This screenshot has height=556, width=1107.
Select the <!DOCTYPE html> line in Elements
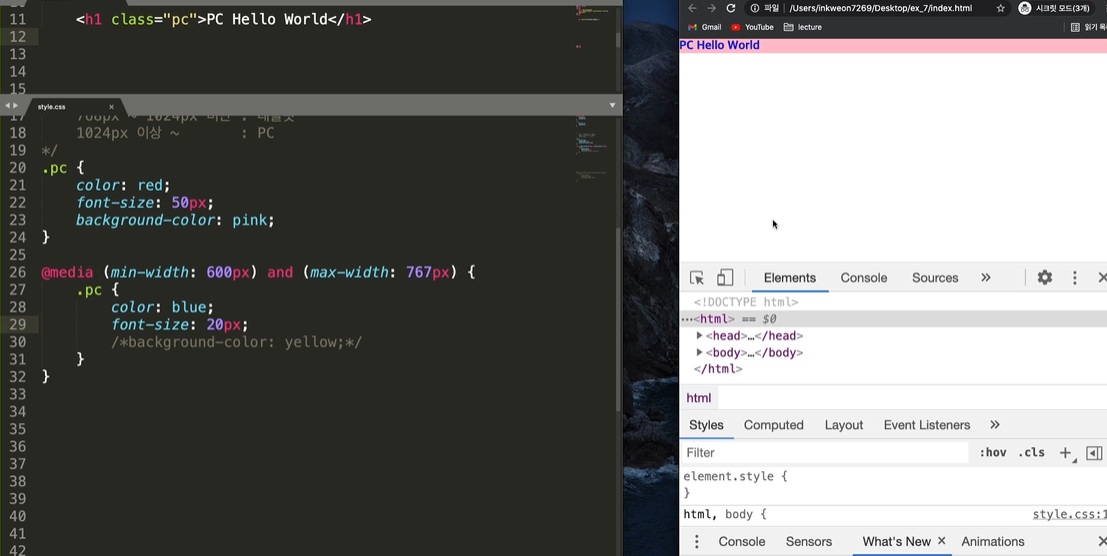[x=746, y=302]
